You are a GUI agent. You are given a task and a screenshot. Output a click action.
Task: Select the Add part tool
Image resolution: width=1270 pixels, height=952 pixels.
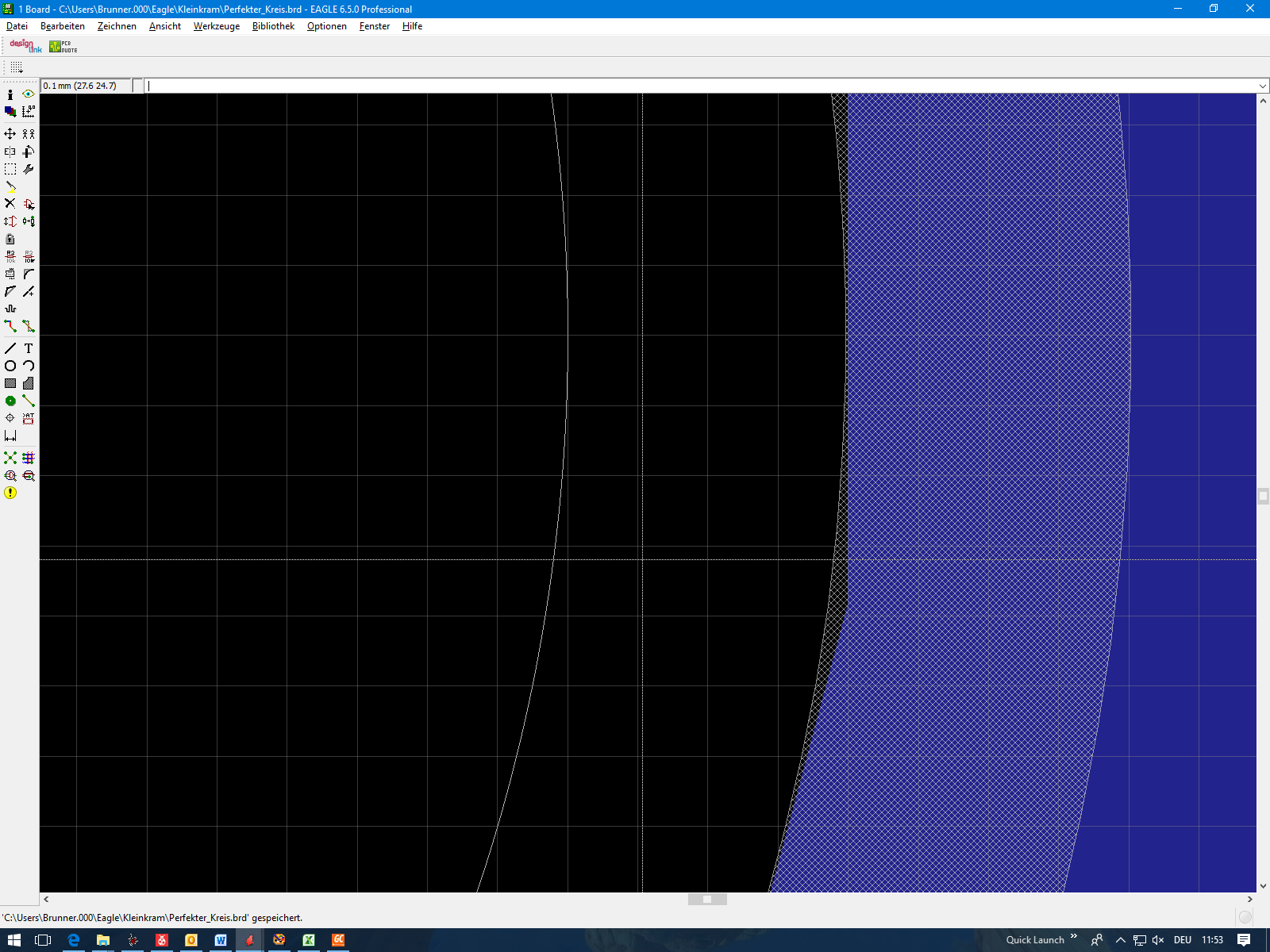coord(29,204)
